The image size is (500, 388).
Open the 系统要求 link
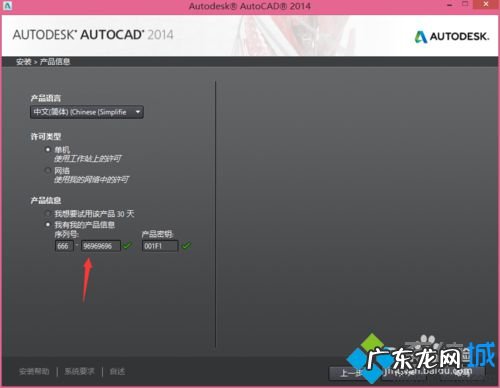[79, 371]
